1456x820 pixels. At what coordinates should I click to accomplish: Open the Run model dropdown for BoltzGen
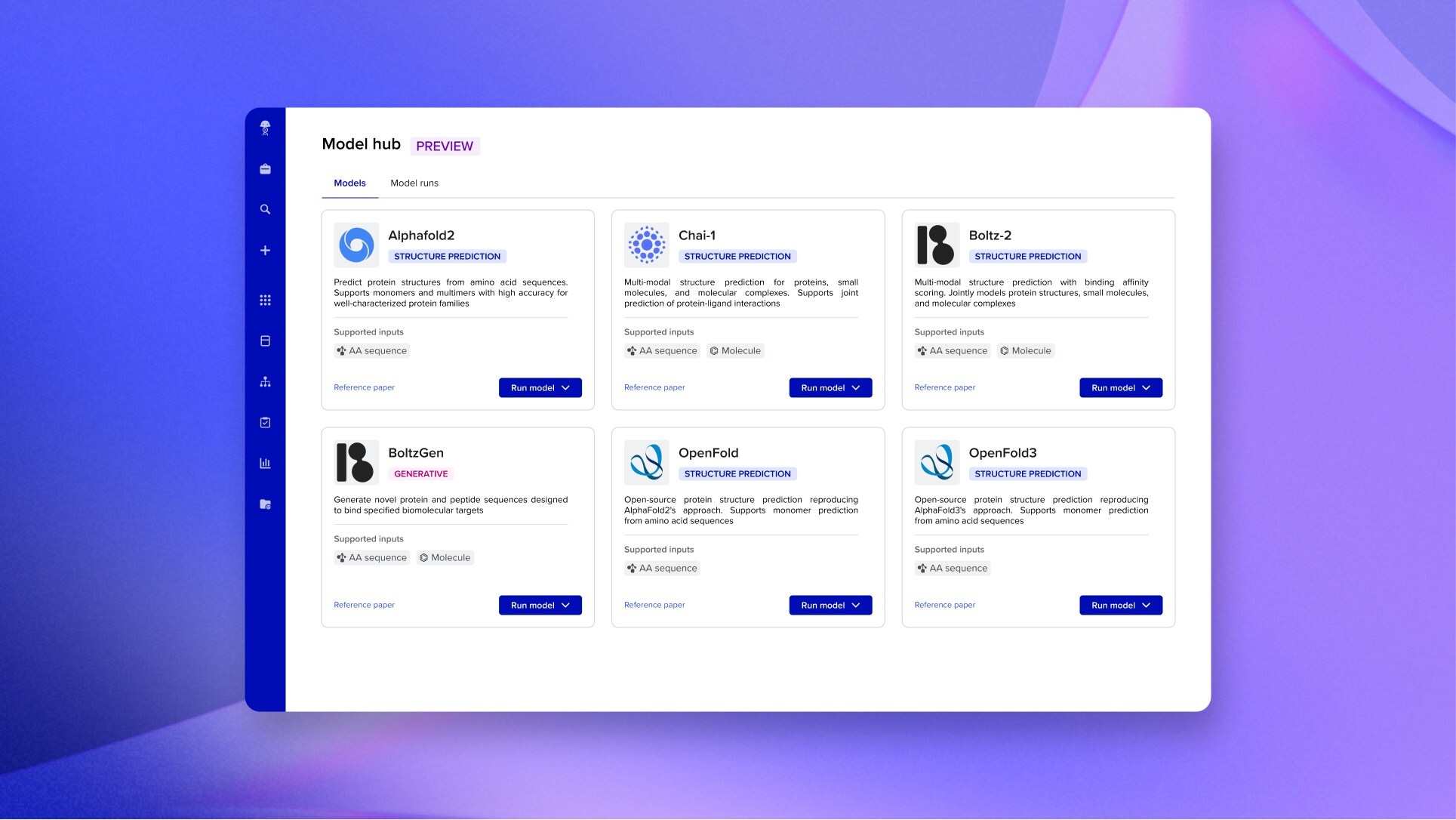[x=540, y=606]
